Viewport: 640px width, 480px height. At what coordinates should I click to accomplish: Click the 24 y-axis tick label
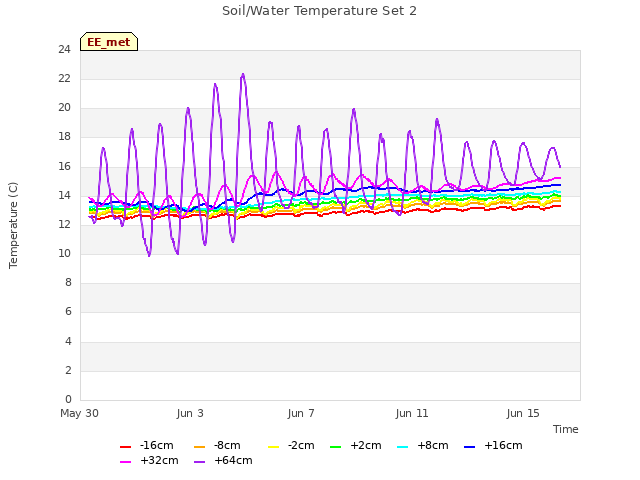(x=64, y=50)
